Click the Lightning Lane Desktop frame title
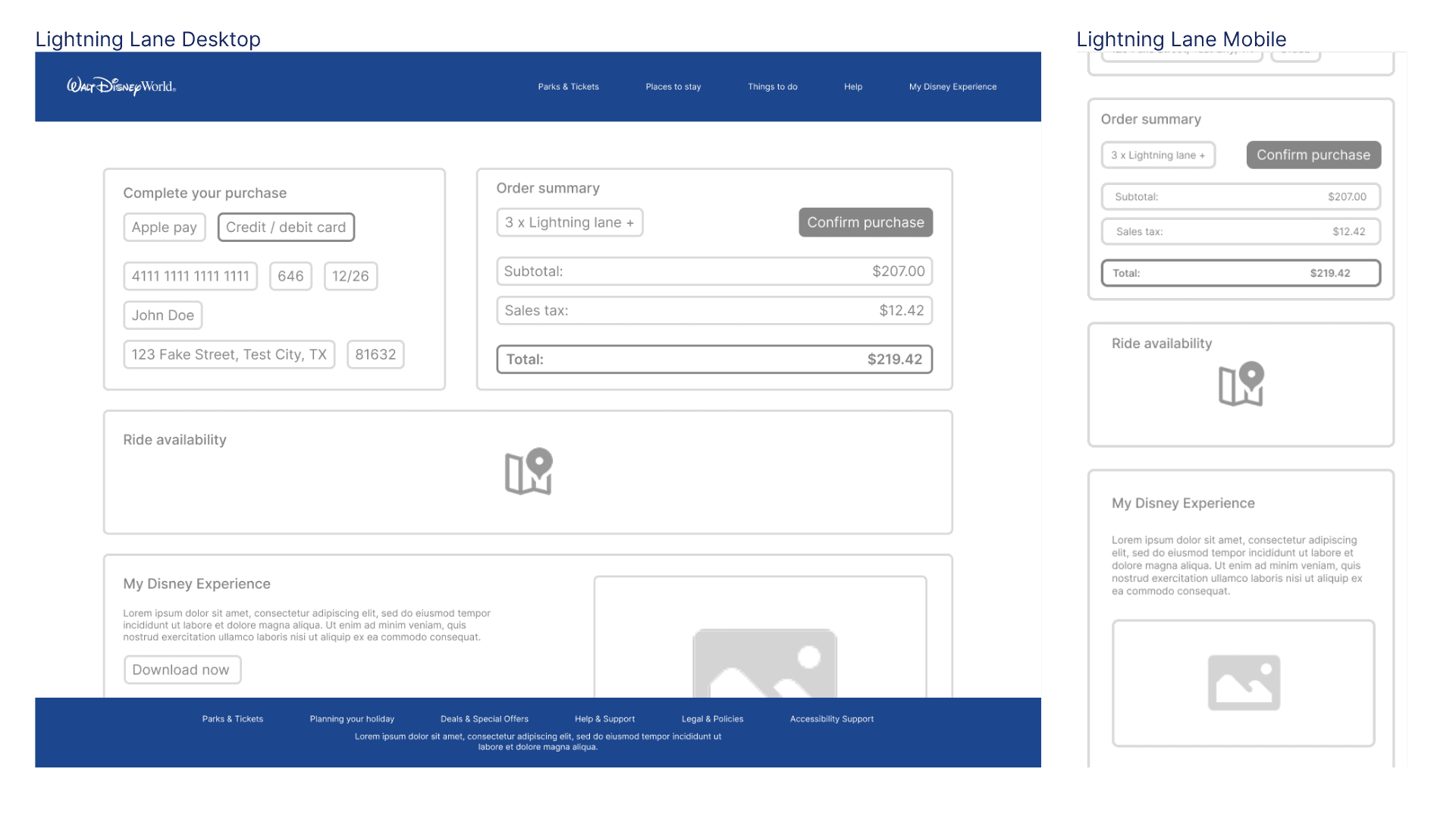Image resolution: width=1456 pixels, height=819 pixels. (148, 39)
